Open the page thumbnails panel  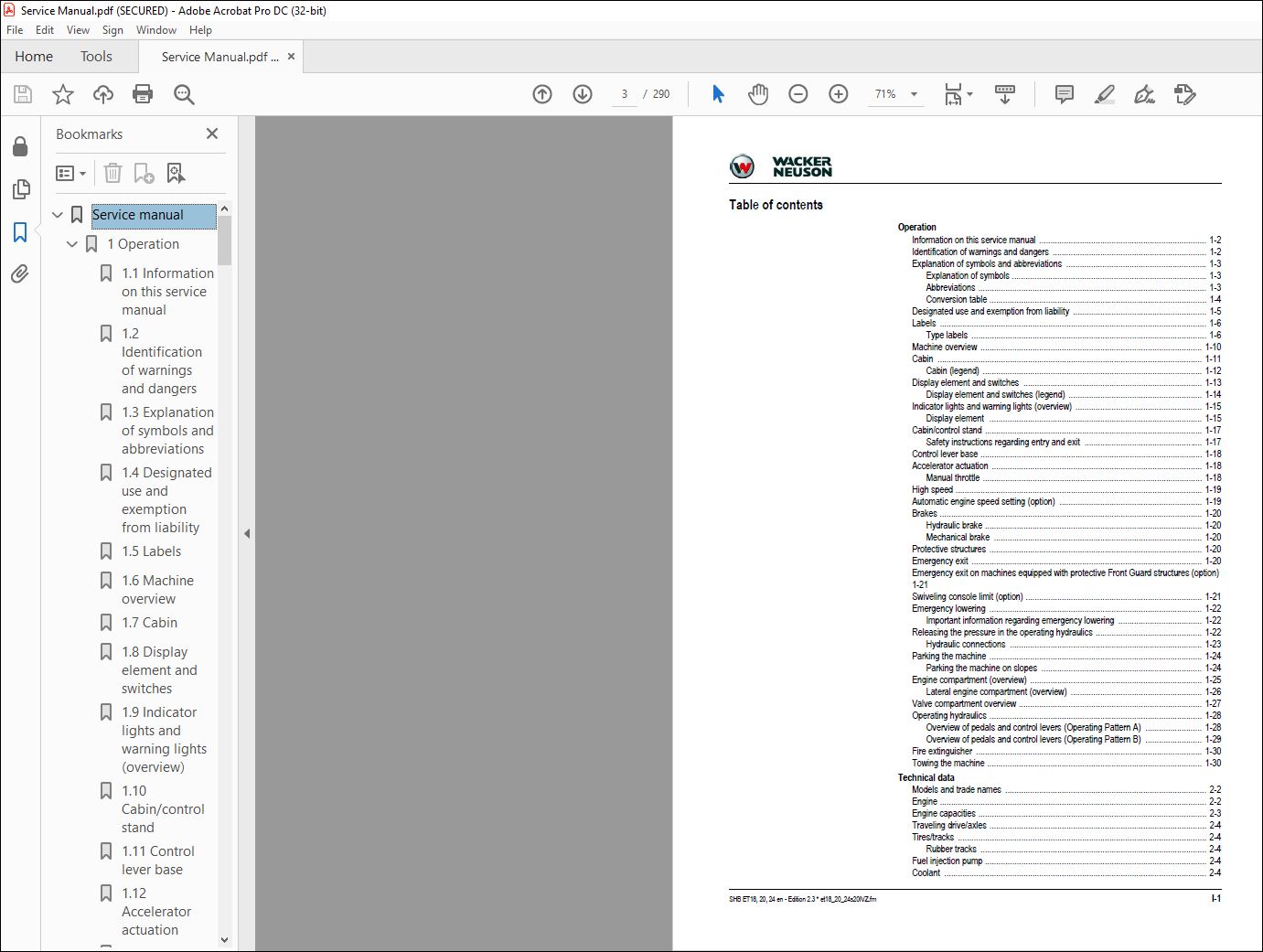[x=20, y=189]
